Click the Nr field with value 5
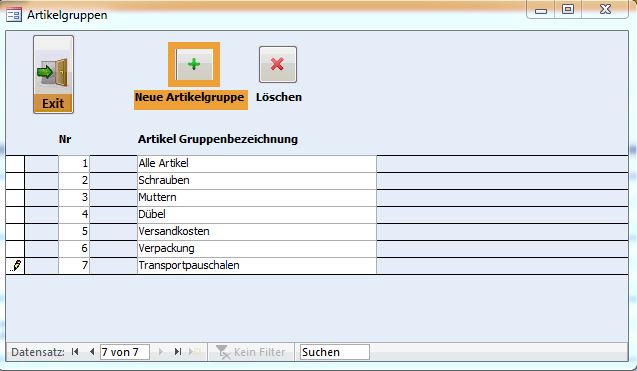 [x=74, y=232]
